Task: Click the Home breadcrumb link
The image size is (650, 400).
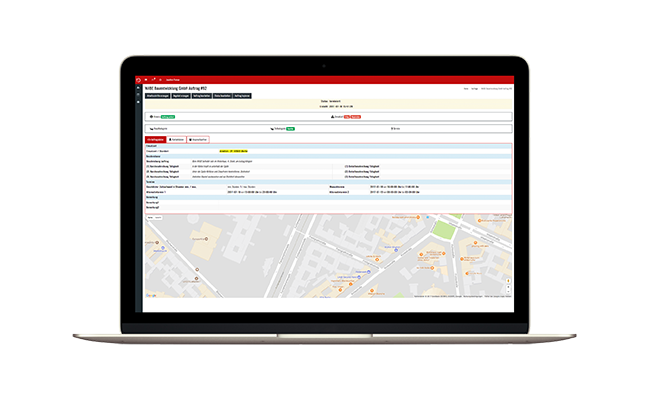Action: pos(466,89)
